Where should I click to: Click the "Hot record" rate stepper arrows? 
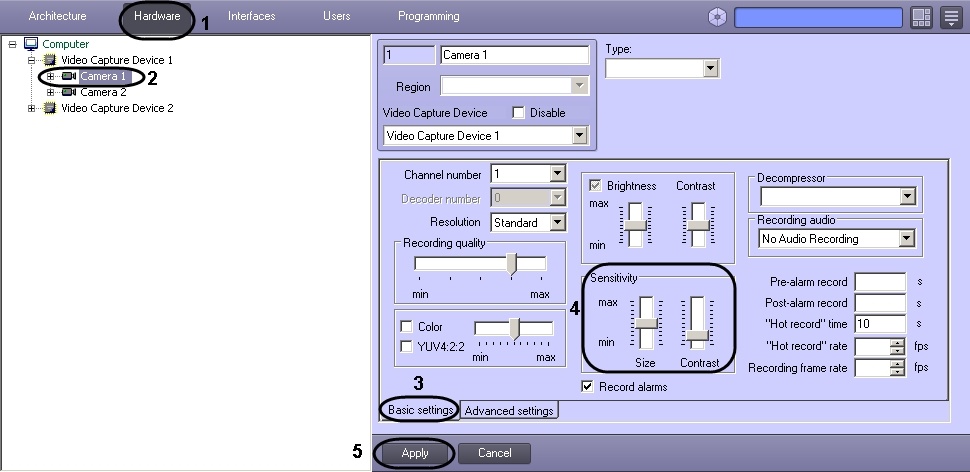pos(898,346)
